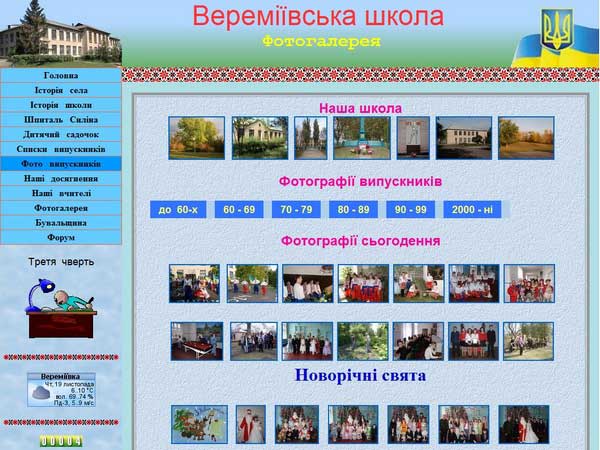Select the 'до 60-х' graduates button
The image size is (600, 450).
(178, 210)
